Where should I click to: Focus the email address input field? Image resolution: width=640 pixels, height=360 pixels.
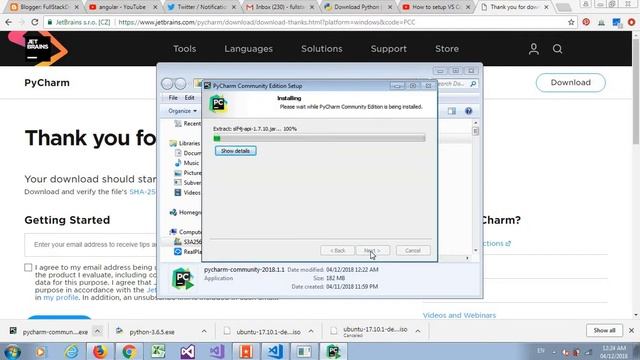point(91,244)
